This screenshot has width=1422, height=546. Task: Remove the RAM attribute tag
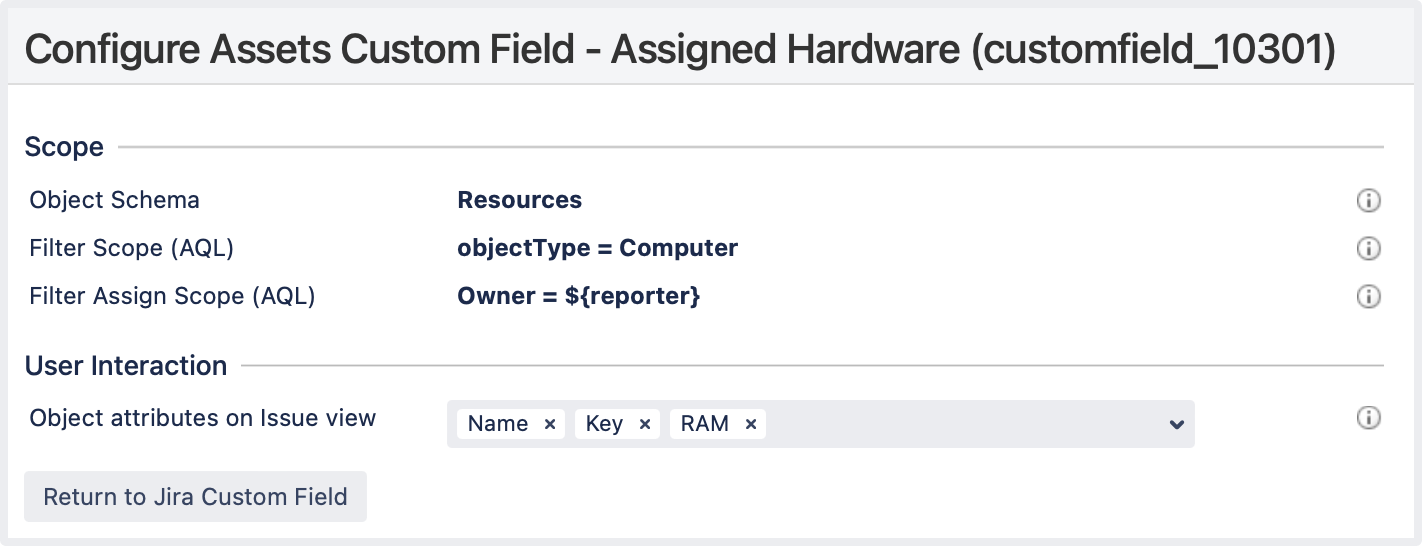pyautogui.click(x=750, y=424)
